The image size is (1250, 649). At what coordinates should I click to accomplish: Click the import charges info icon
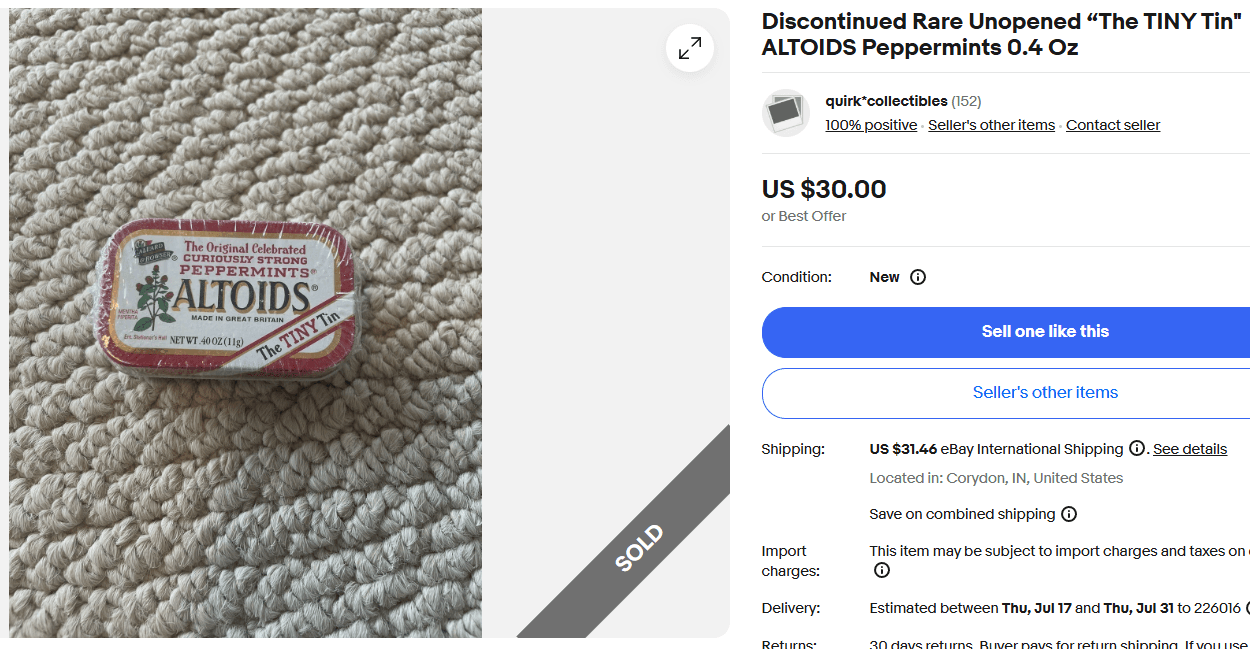881,570
